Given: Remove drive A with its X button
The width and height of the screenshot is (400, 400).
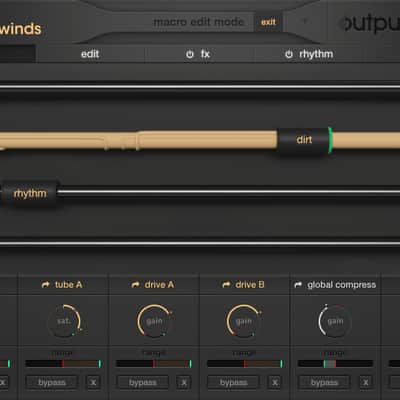Looking at the screenshot, I should coord(184,383).
